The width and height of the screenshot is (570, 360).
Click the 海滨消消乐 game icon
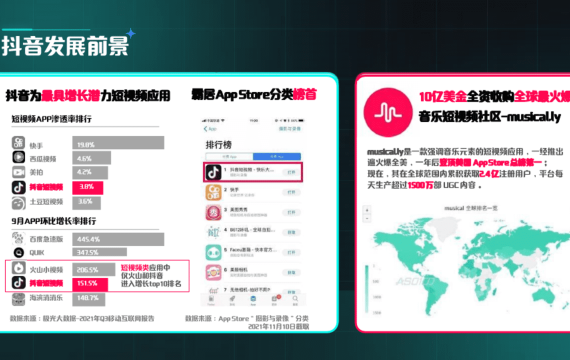point(19,299)
